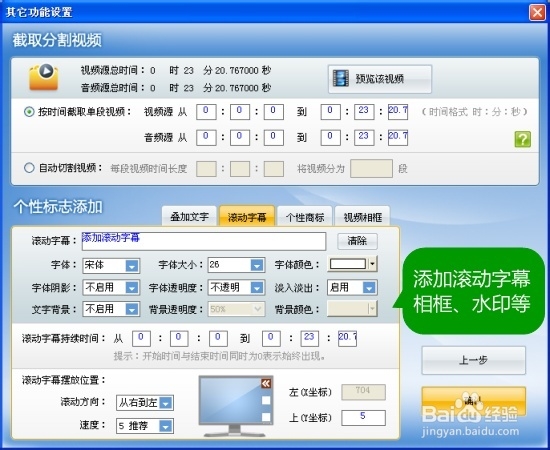
Task: Switch to the 视频相框 tab
Action: click(362, 216)
